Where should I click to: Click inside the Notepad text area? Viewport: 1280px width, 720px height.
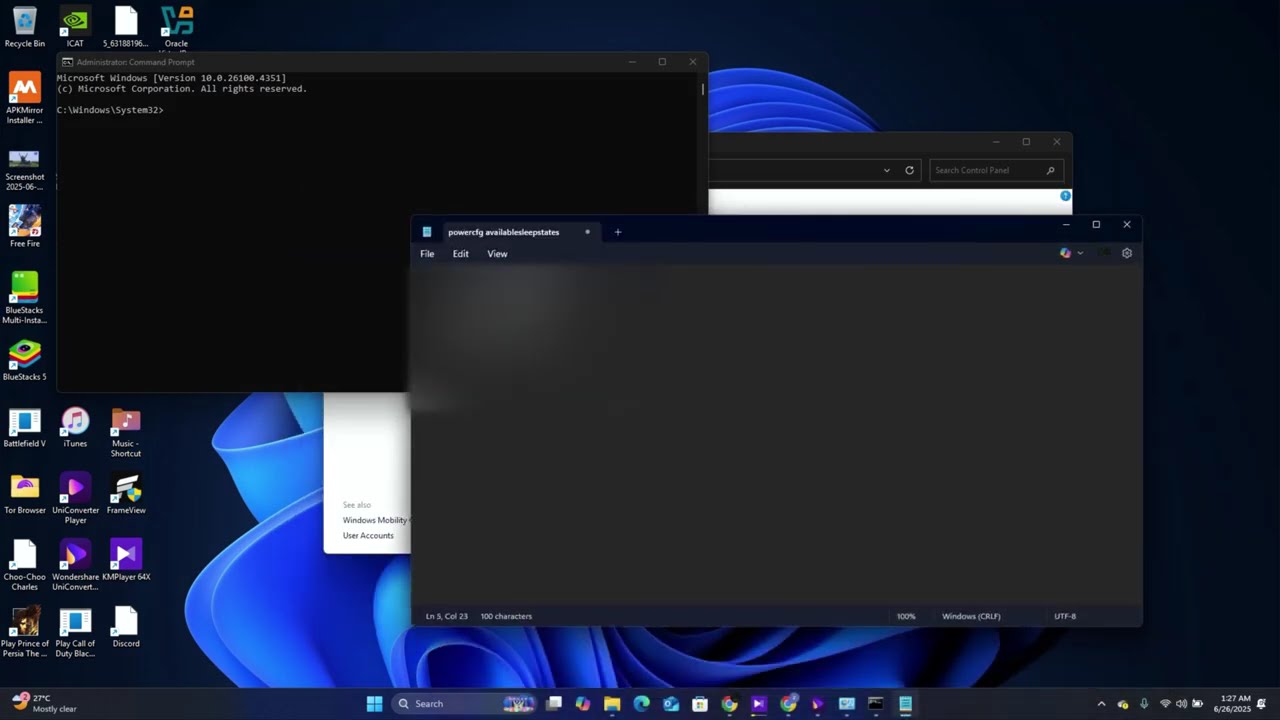[776, 435]
